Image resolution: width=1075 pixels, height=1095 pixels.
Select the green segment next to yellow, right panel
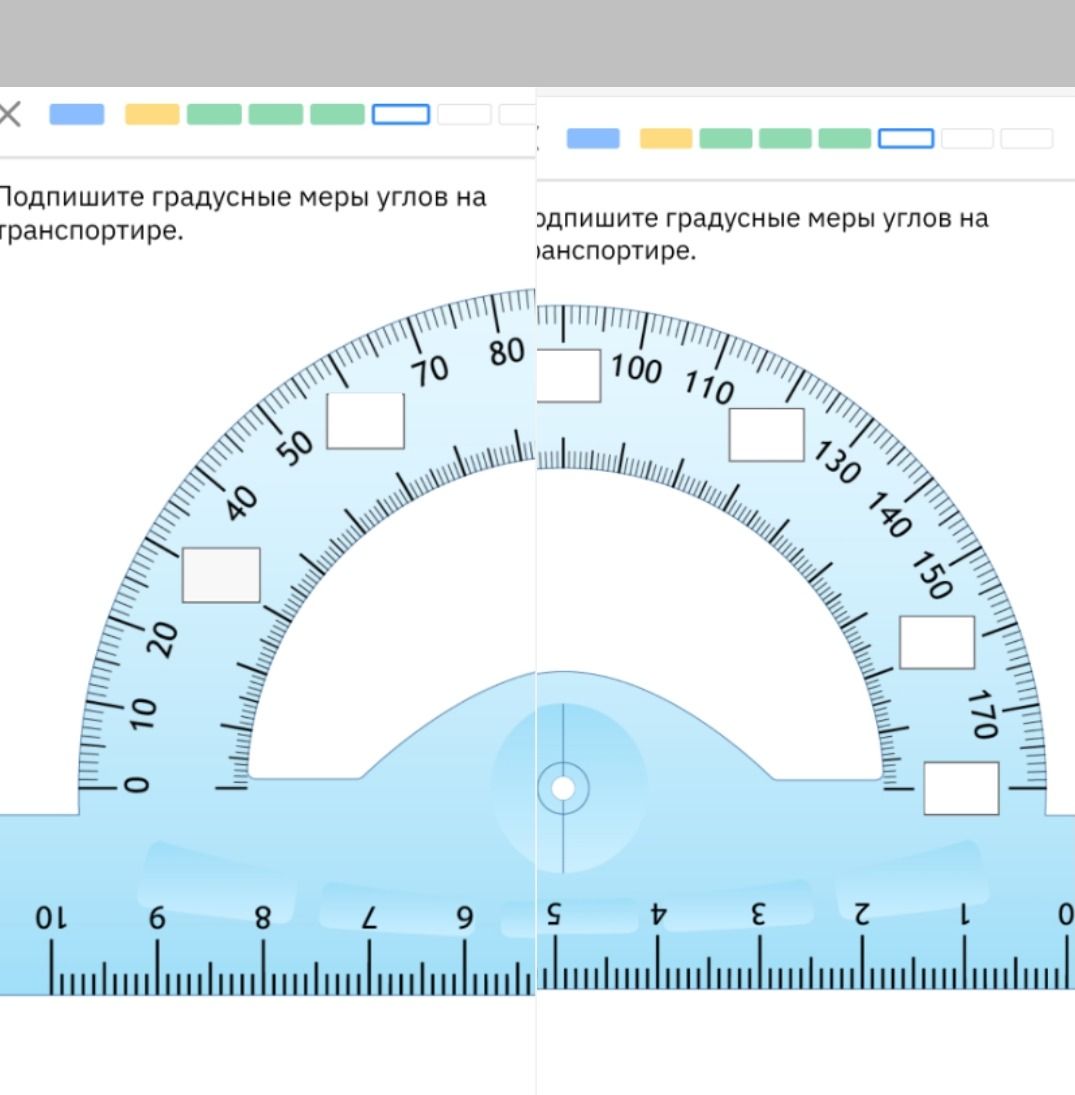click(726, 138)
